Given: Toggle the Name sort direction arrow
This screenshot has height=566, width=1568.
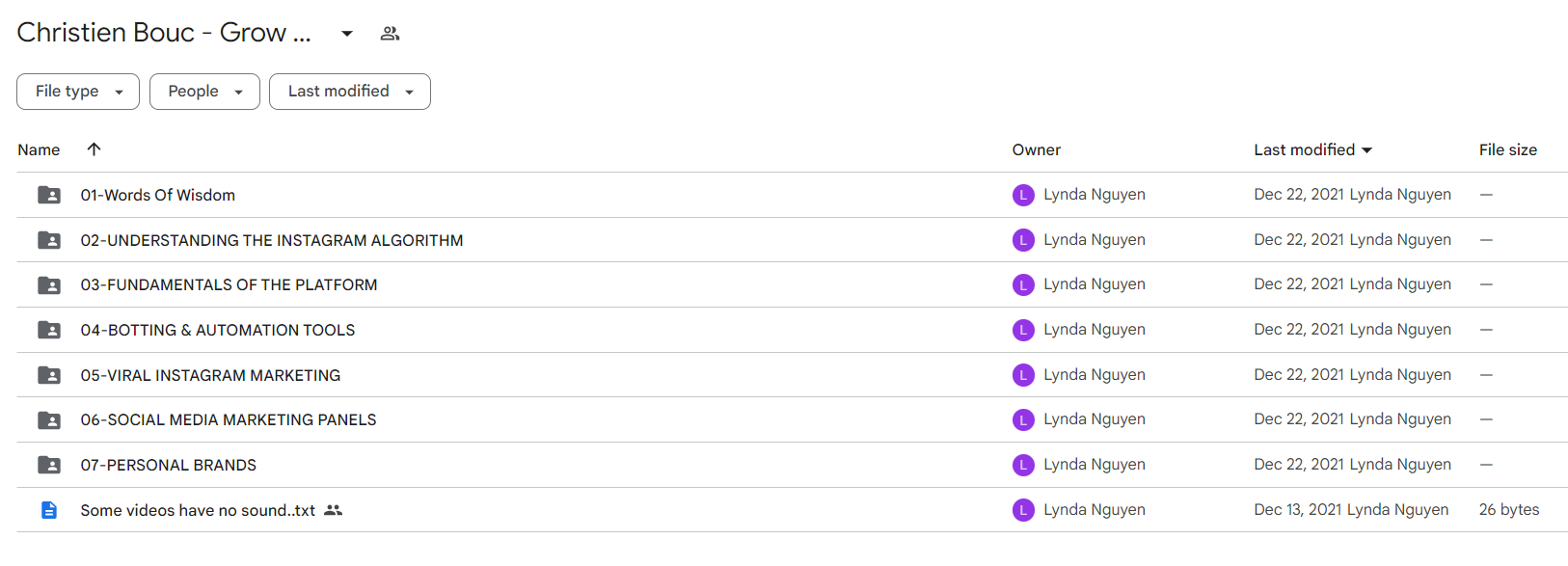Looking at the screenshot, I should [94, 149].
